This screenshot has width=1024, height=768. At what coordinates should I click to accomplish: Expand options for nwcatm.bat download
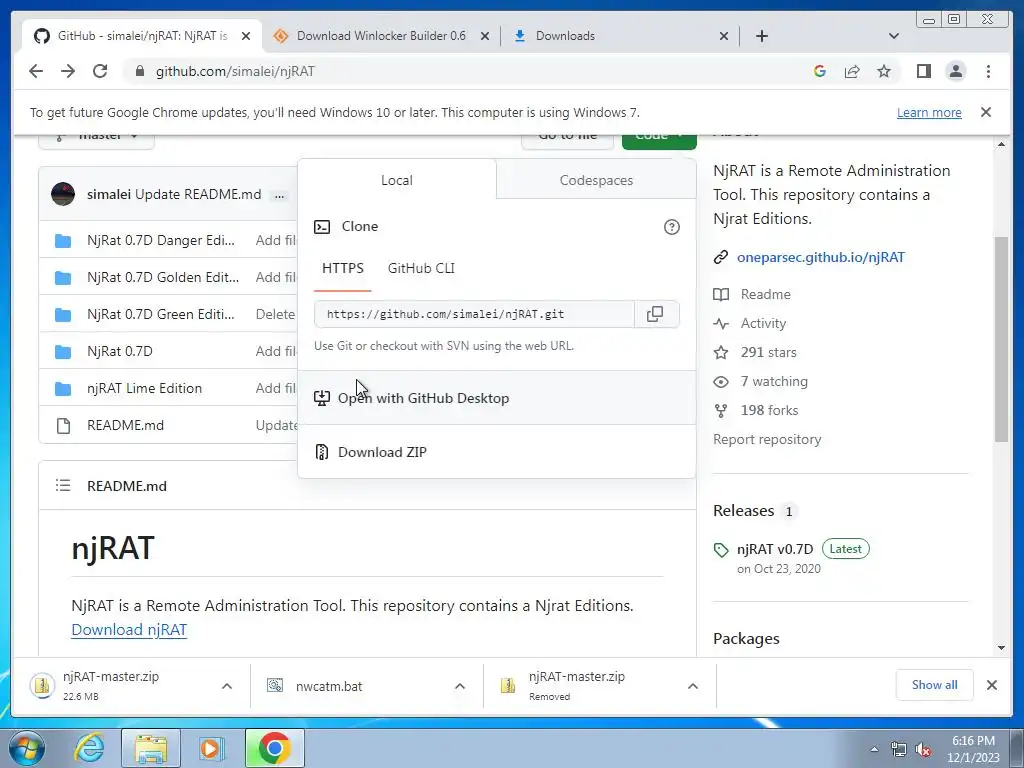pyautogui.click(x=460, y=686)
